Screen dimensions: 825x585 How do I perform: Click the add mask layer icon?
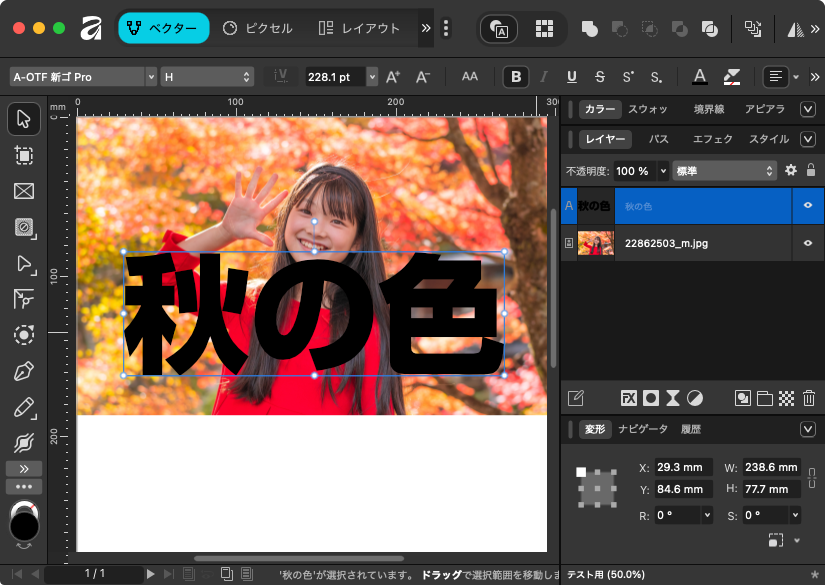651,398
